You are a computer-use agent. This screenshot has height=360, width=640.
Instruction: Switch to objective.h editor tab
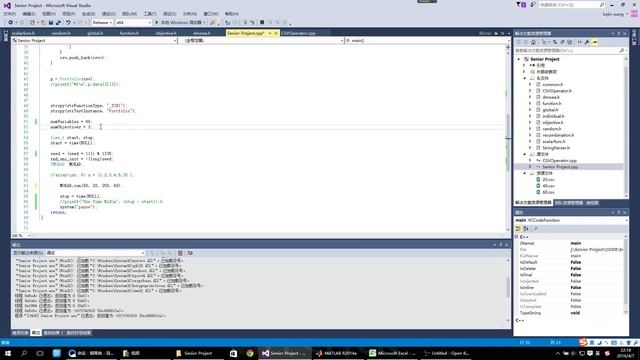166,33
